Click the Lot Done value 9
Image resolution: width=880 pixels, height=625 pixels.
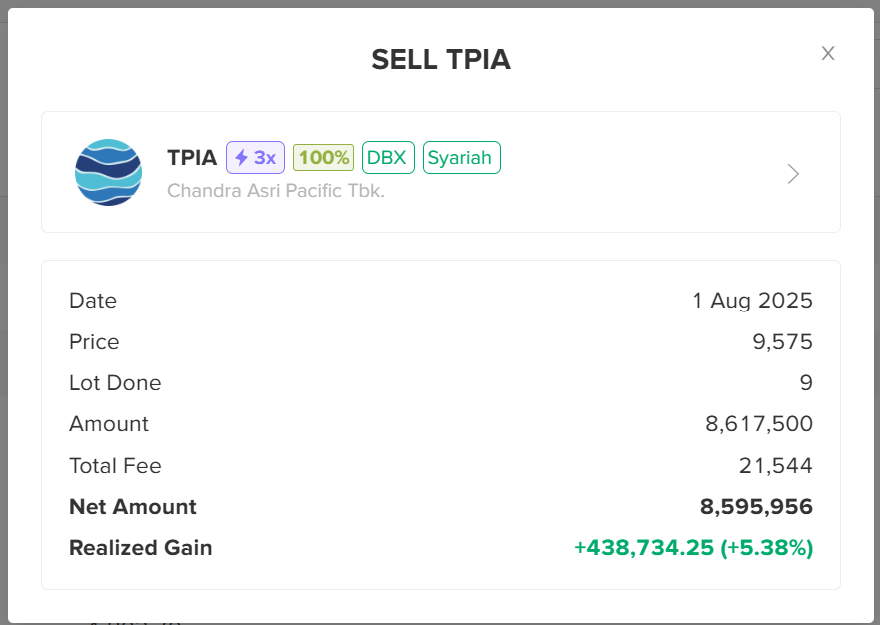806,383
